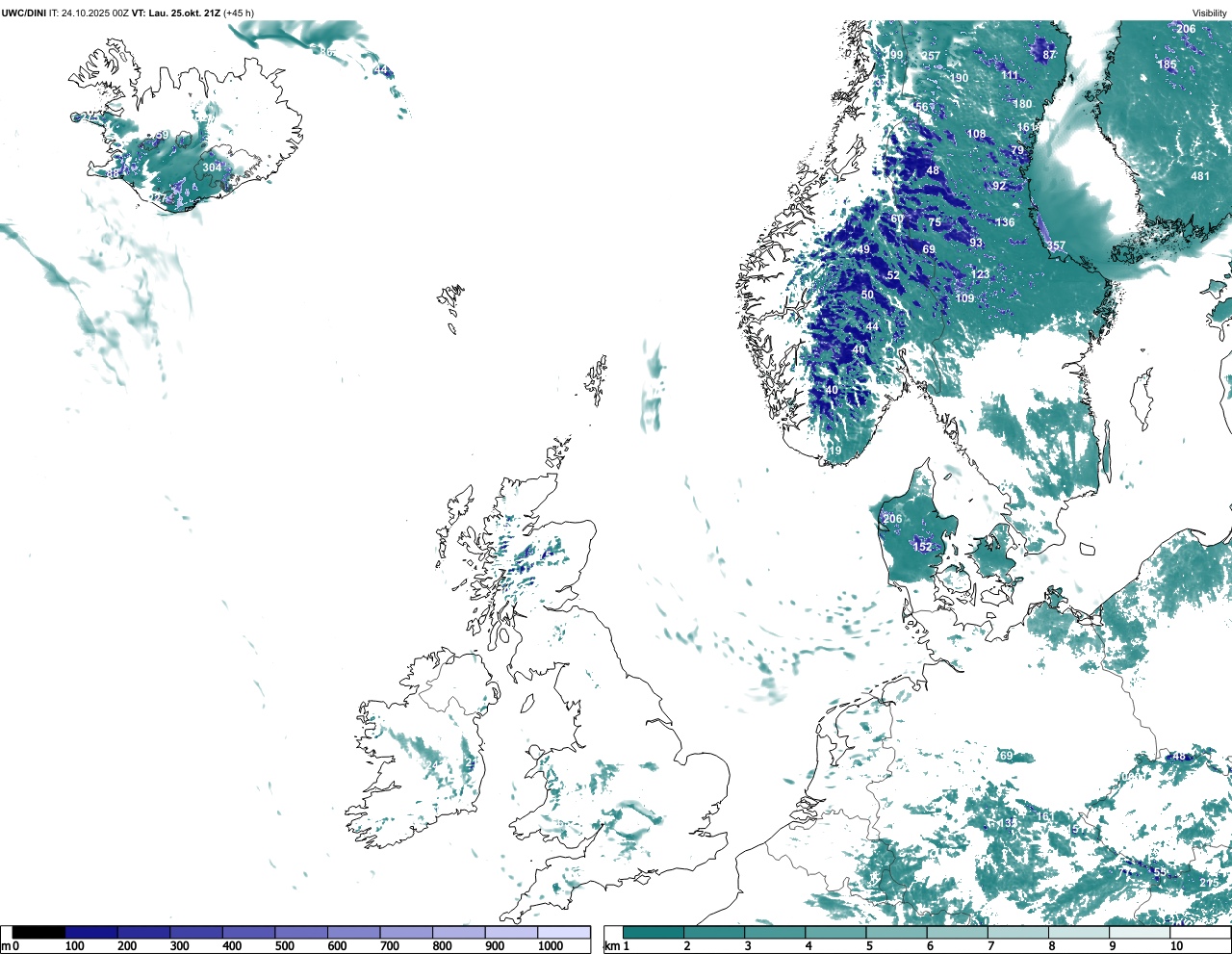Click the palest 9–10 km legend swatch

1141,932
